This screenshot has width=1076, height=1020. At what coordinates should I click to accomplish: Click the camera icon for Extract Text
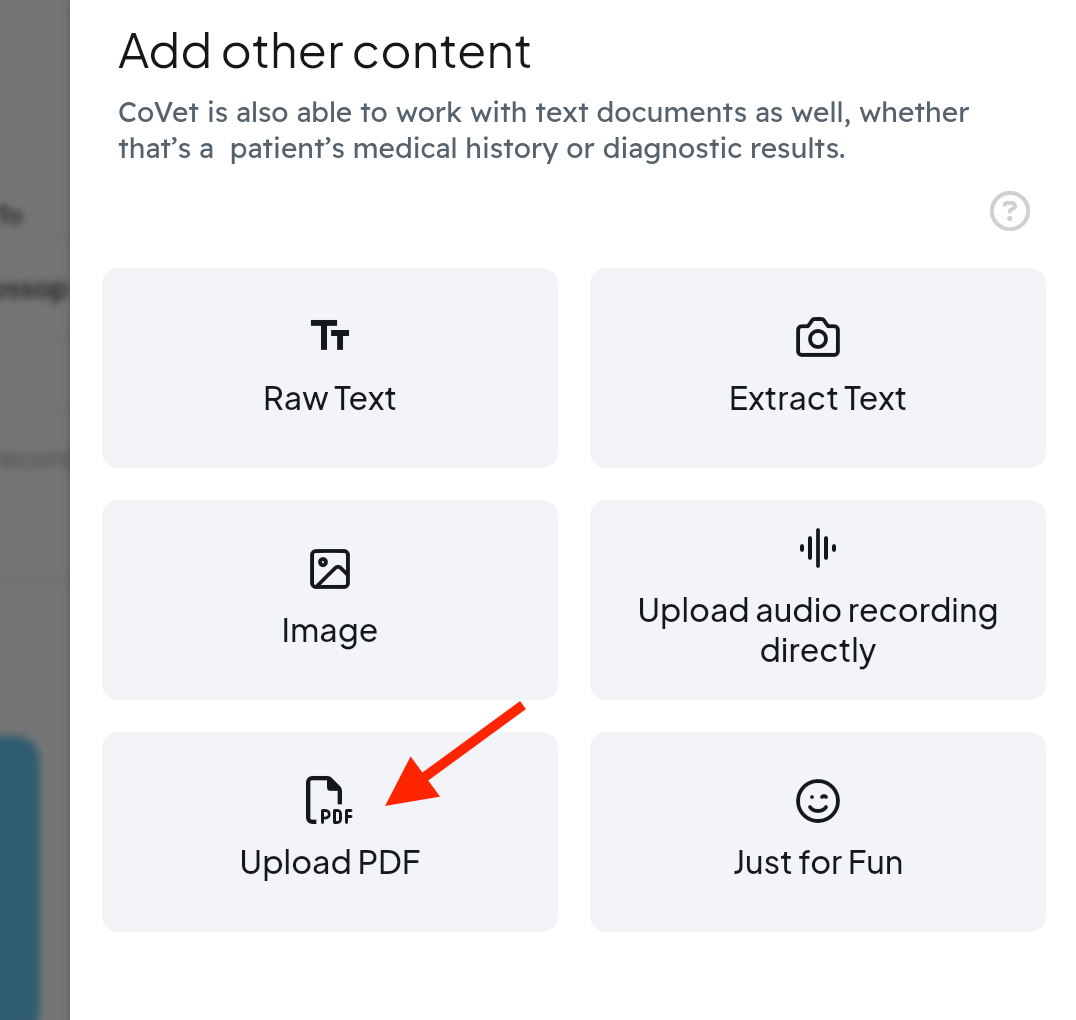(818, 337)
